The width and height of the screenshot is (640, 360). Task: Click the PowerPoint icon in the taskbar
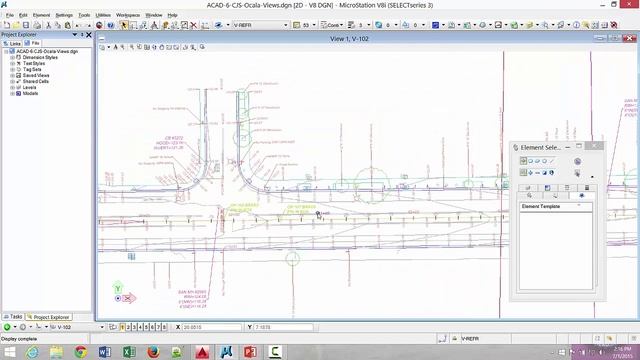250,352
